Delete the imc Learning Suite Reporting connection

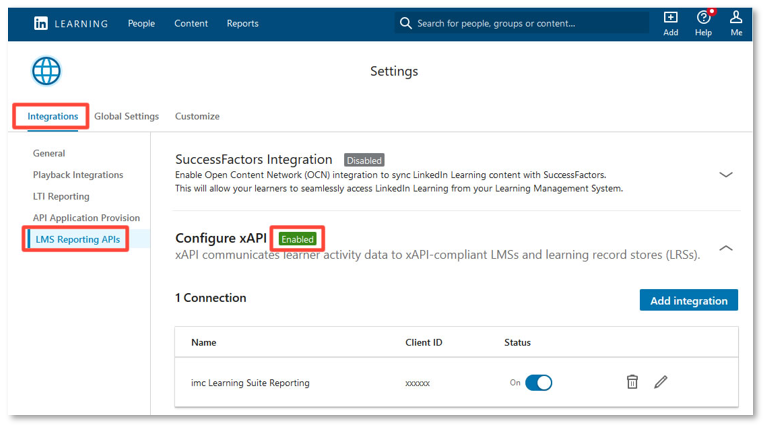632,382
